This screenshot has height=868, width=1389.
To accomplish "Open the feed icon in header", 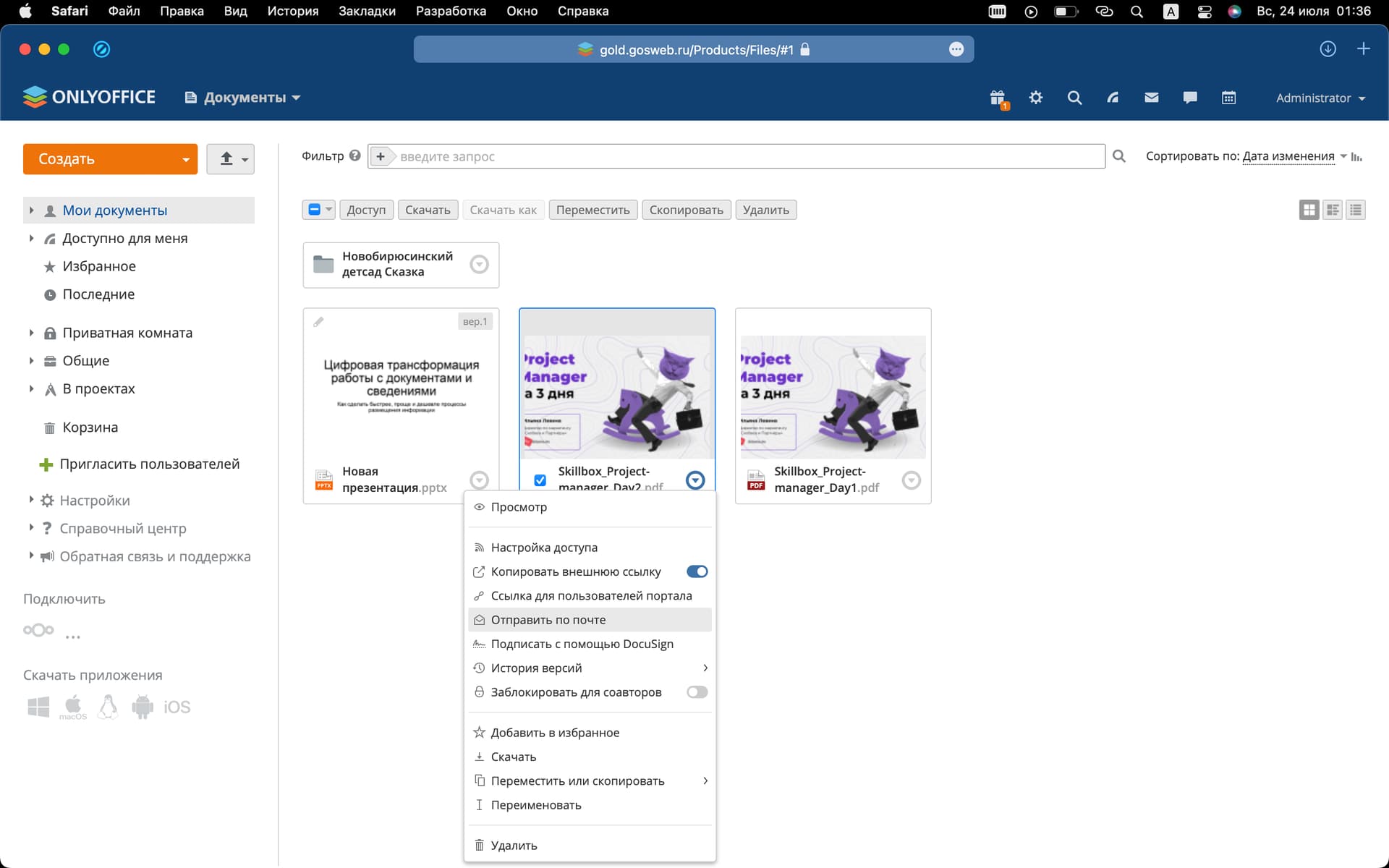I will (x=1113, y=98).
